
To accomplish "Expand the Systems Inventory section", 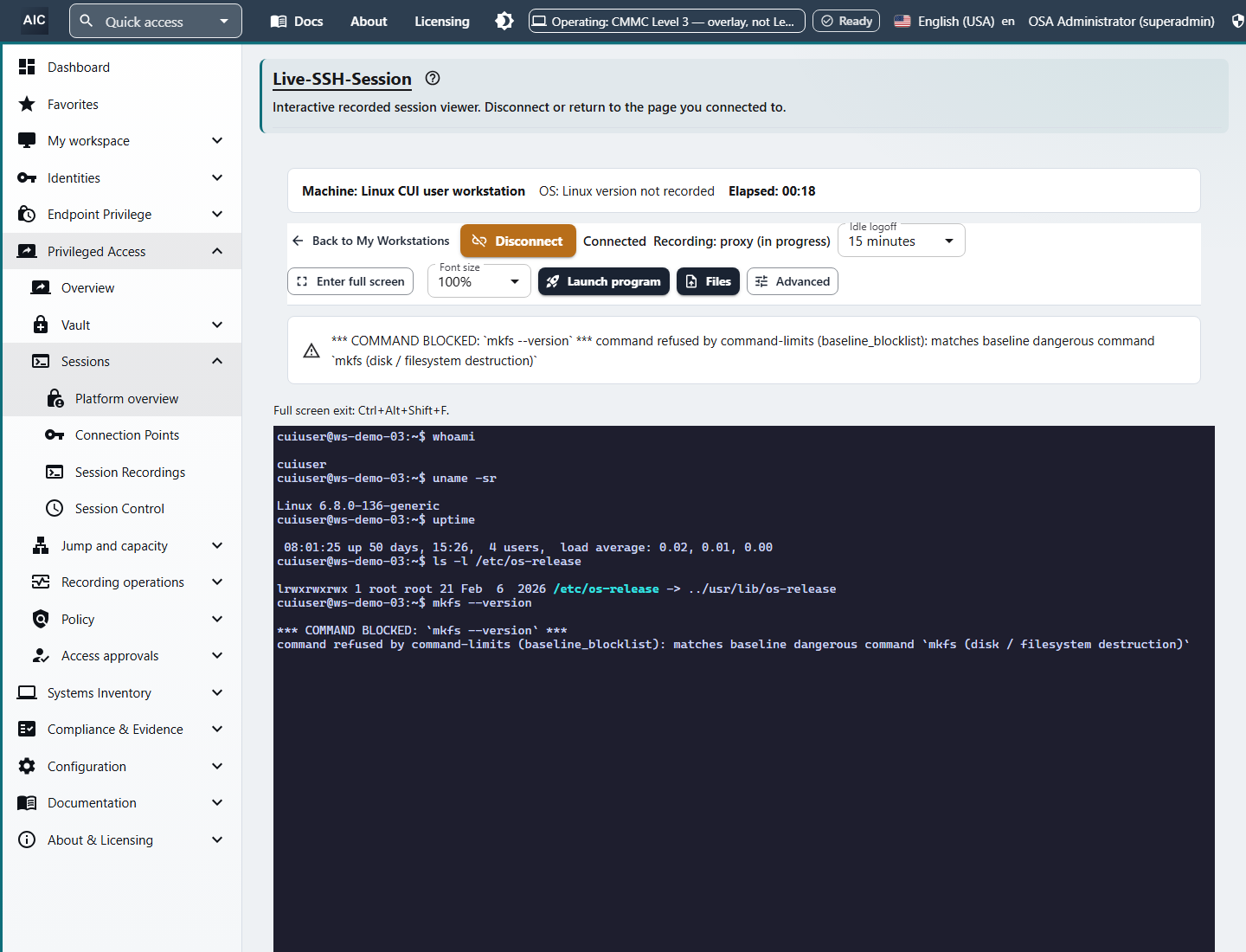I will pyautogui.click(x=217, y=692).
